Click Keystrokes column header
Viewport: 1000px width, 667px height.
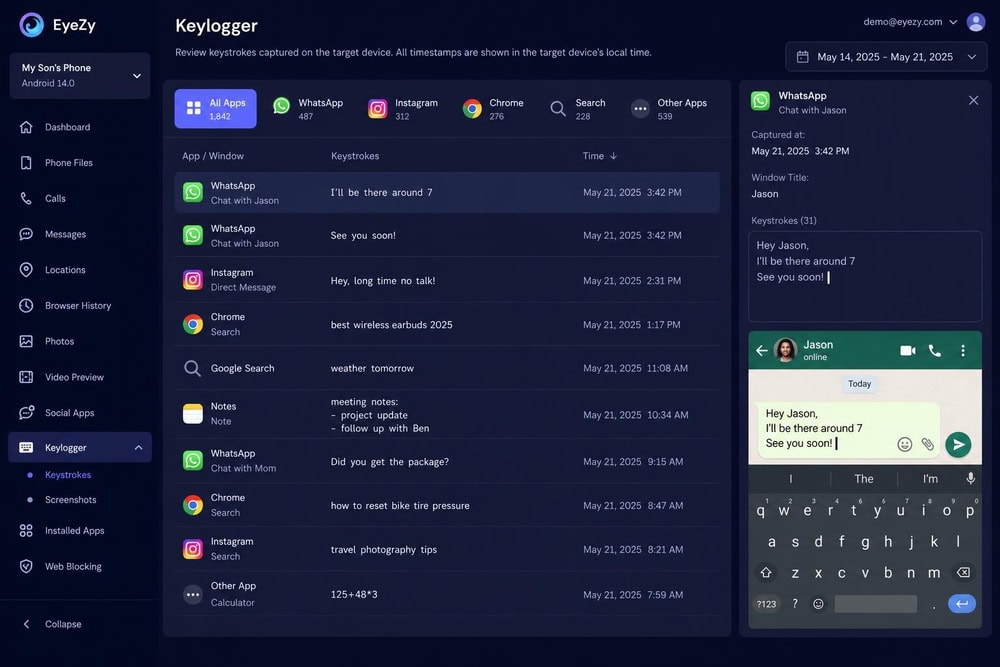[x=355, y=156]
